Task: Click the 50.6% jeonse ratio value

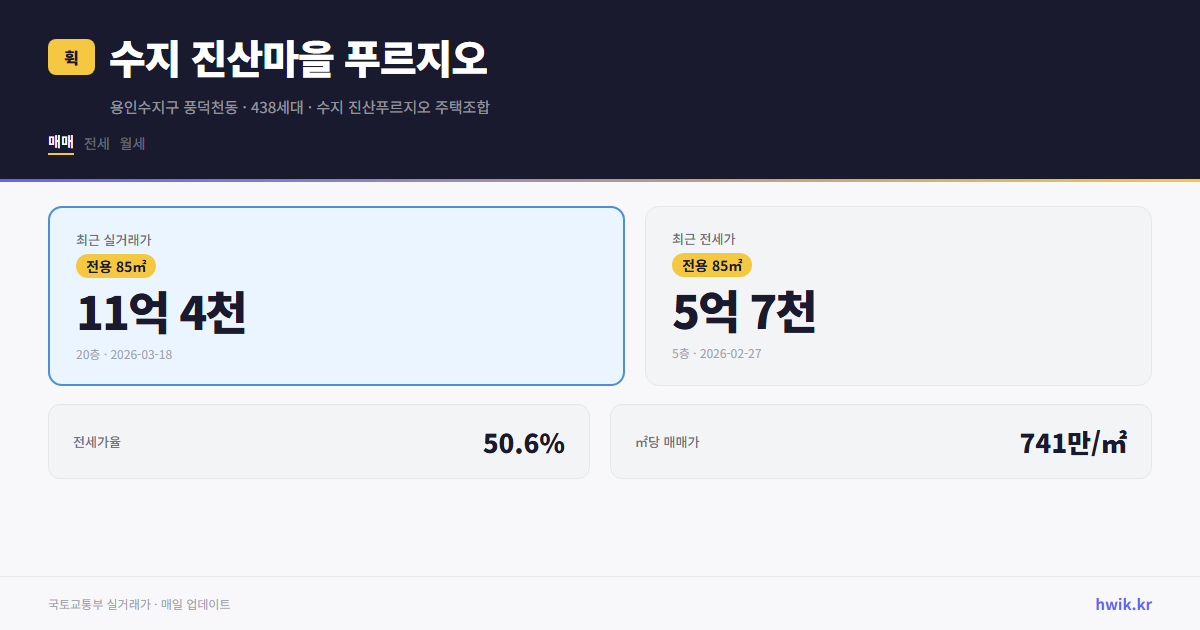Action: [x=523, y=441]
